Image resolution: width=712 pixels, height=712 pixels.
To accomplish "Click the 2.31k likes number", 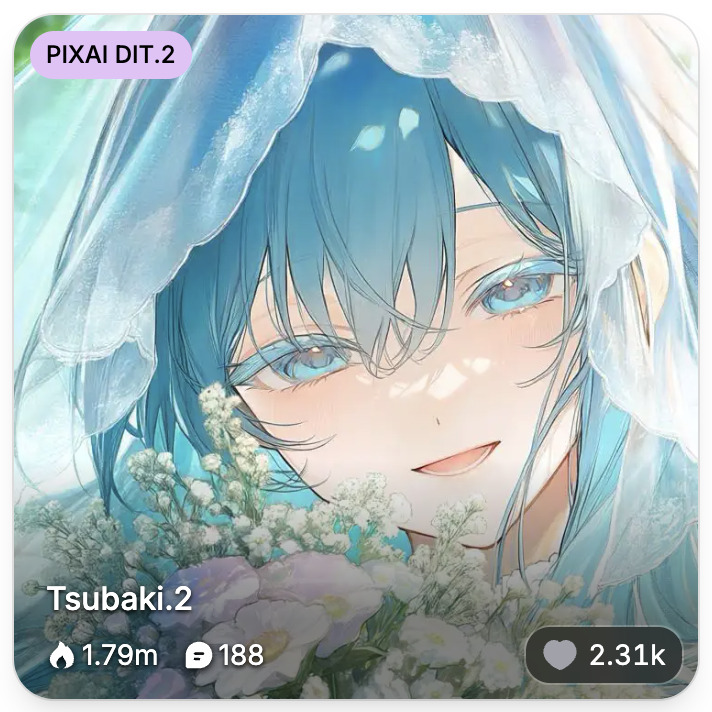I will pos(627,655).
